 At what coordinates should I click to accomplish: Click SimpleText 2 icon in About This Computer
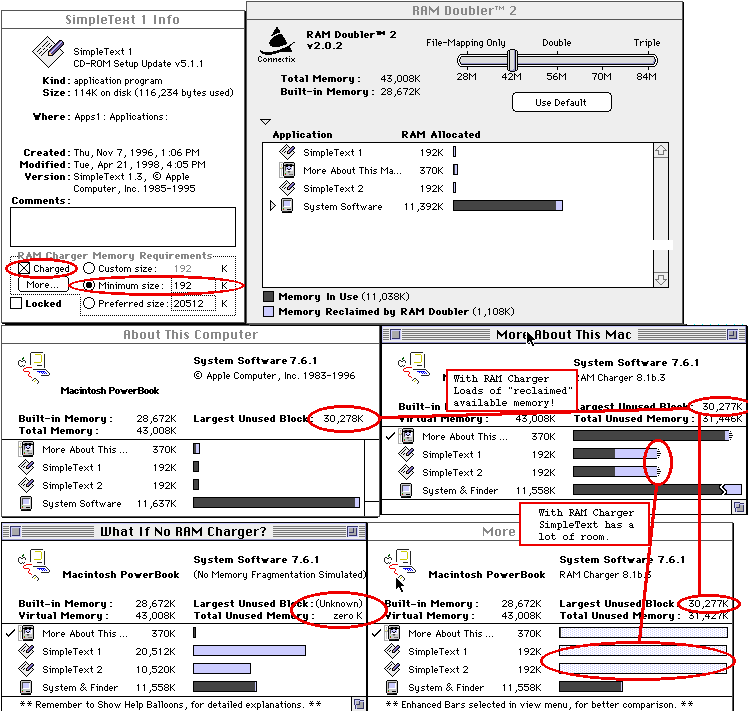pyautogui.click(x=27, y=485)
